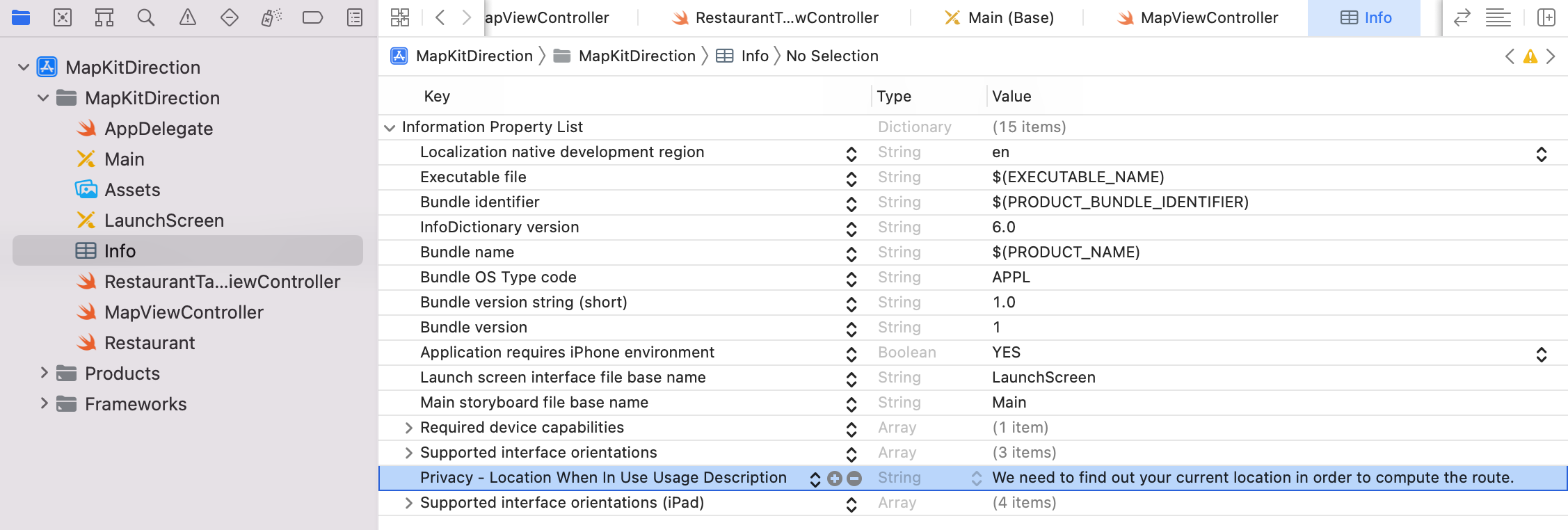Show the Symbol navigator
The image size is (1568, 530).
pyautogui.click(x=104, y=17)
